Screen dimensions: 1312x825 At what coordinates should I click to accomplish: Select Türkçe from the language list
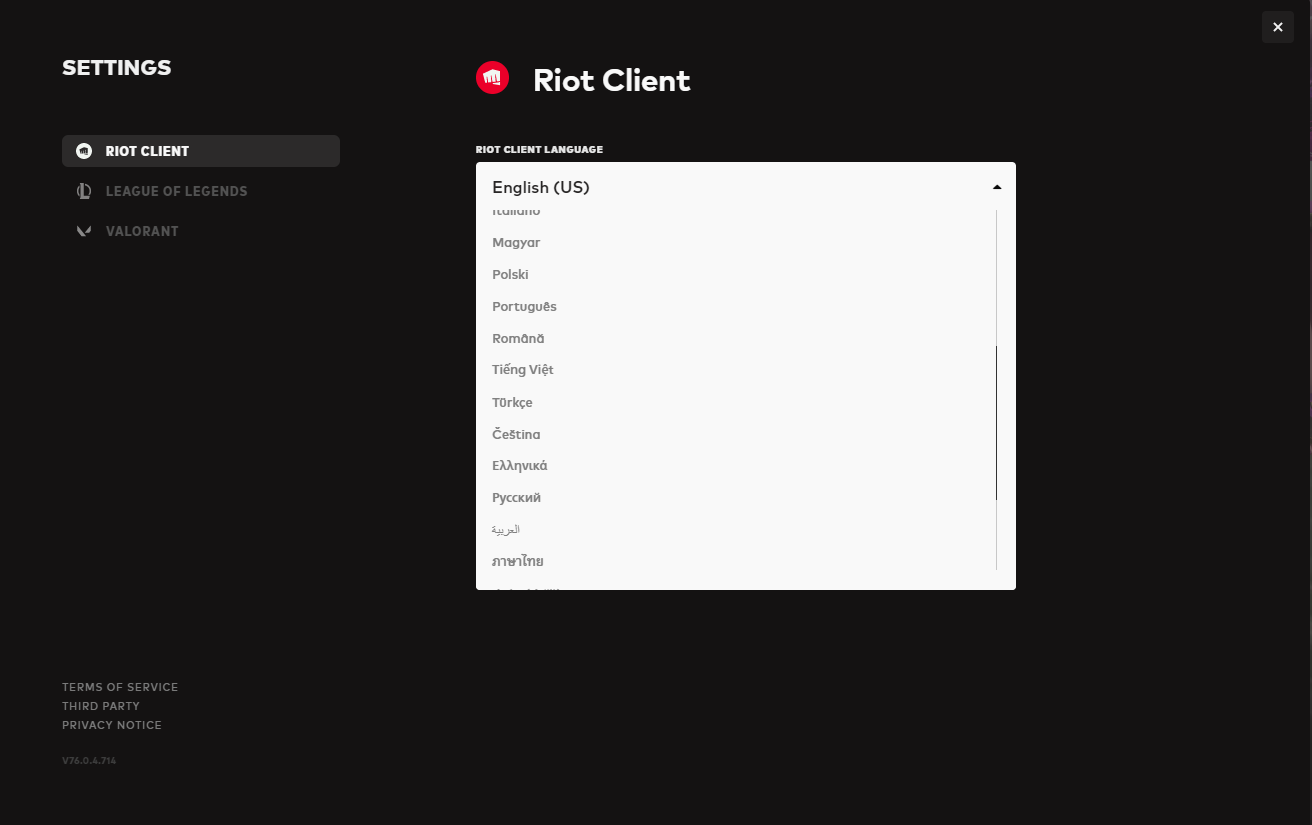click(x=512, y=403)
